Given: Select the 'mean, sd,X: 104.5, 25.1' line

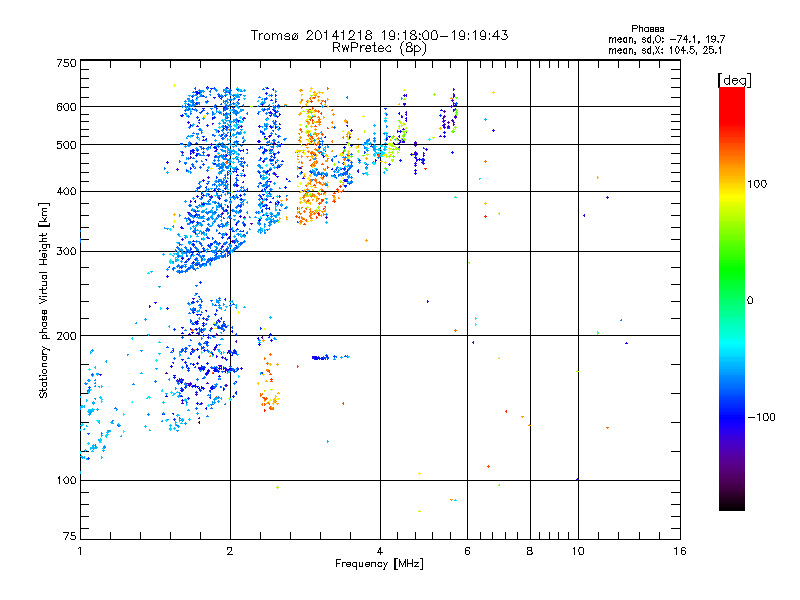Looking at the screenshot, I should 665,50.
